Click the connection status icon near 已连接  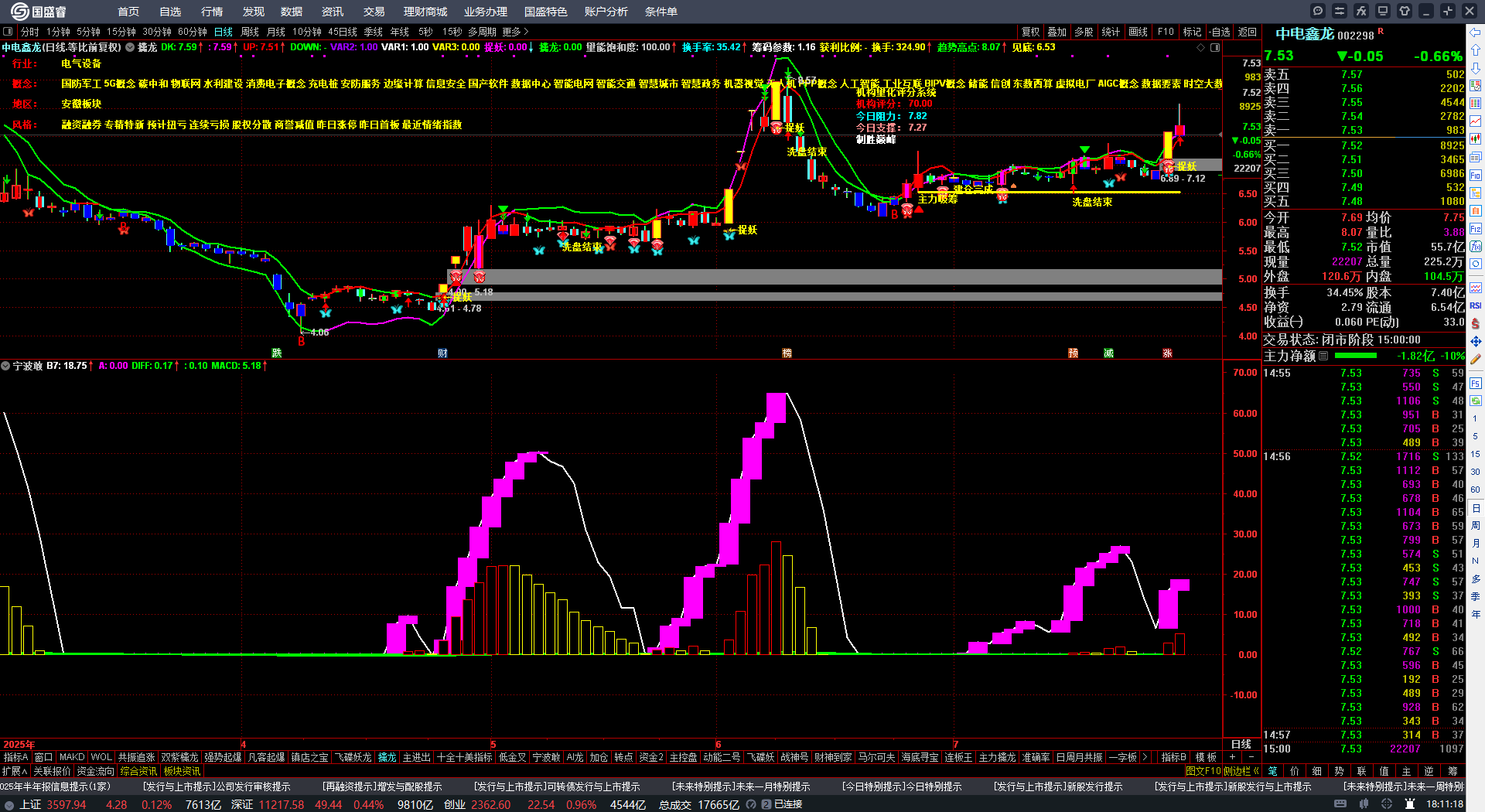[766, 804]
